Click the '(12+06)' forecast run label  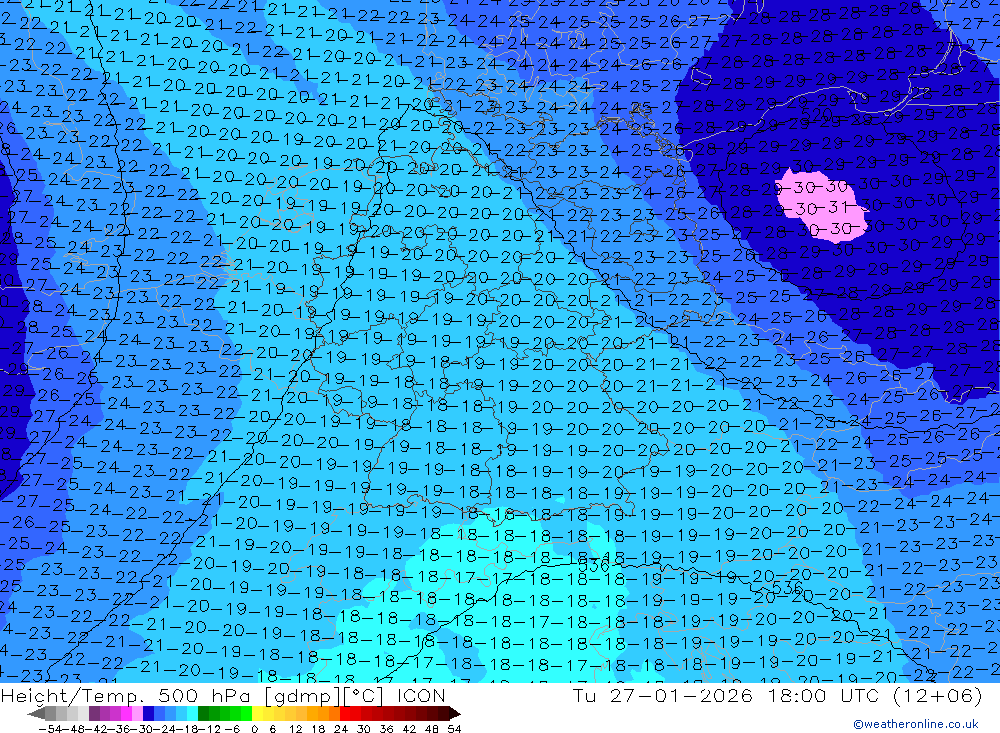click(938, 695)
